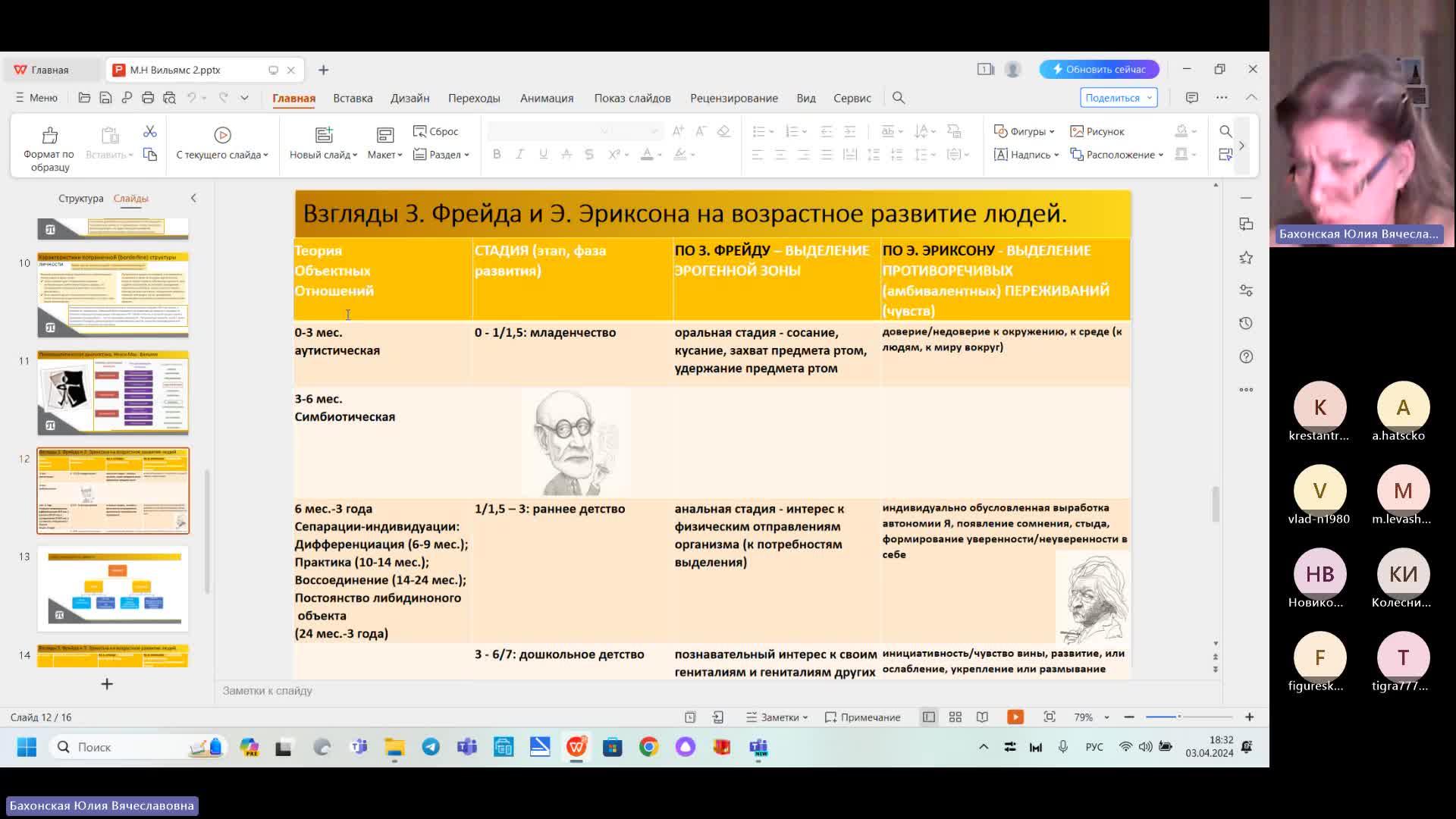Select slide 11 thumbnail
The height and width of the screenshot is (819, 1456).
coord(113,393)
